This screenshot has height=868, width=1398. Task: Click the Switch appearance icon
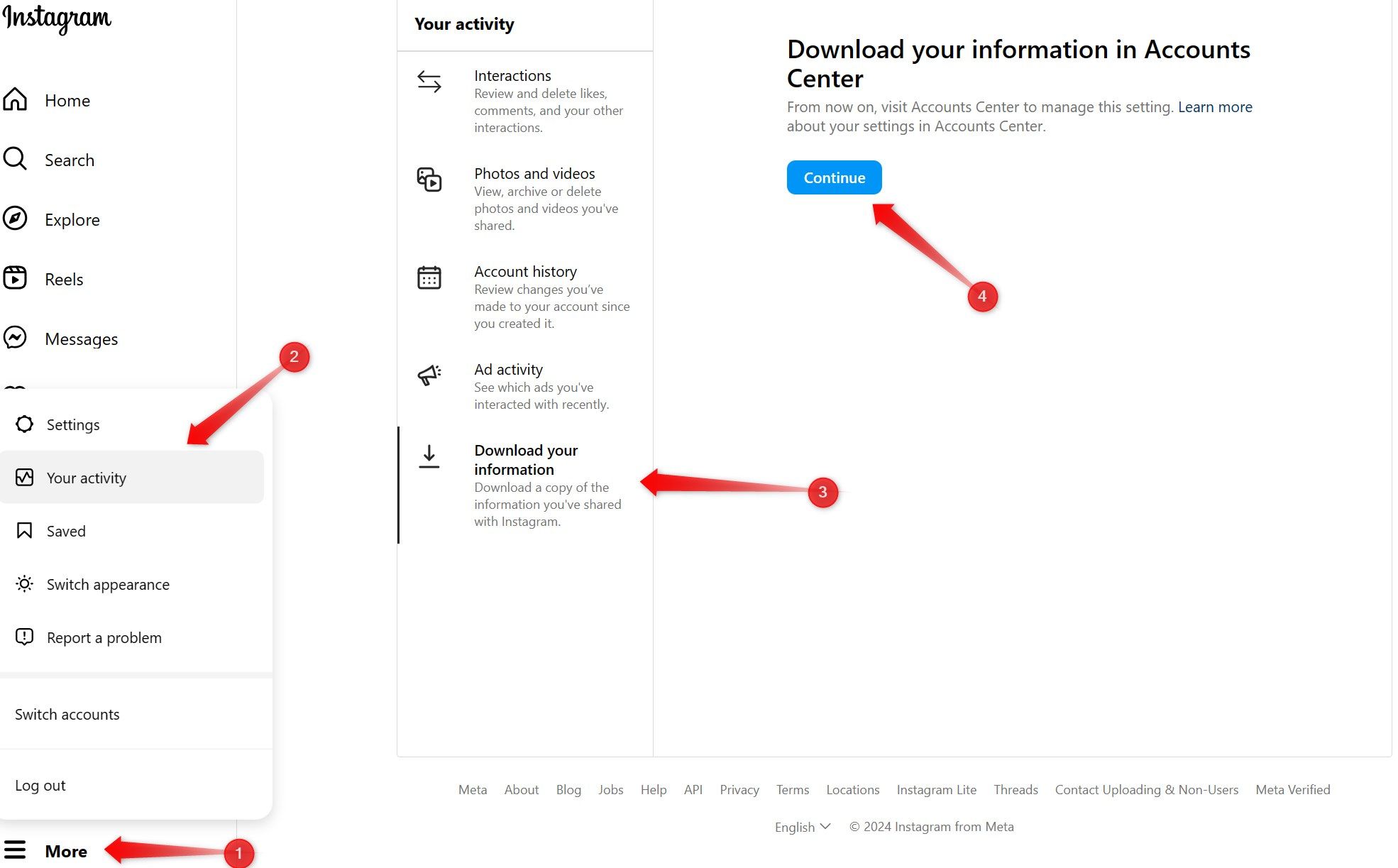(x=25, y=584)
